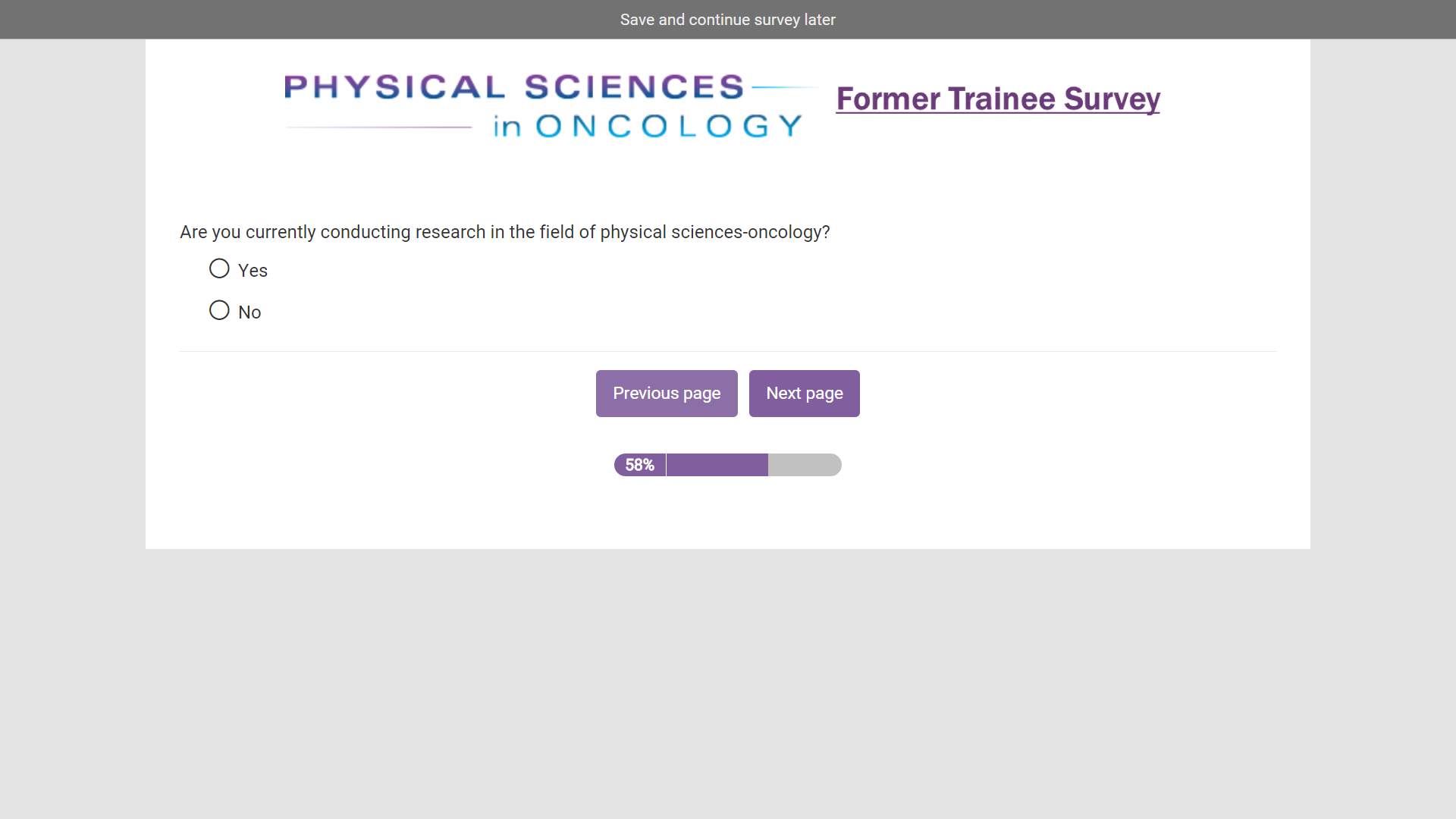Click the purple filled part of progress bar
The image size is (1456, 819).
pyautogui.click(x=717, y=465)
